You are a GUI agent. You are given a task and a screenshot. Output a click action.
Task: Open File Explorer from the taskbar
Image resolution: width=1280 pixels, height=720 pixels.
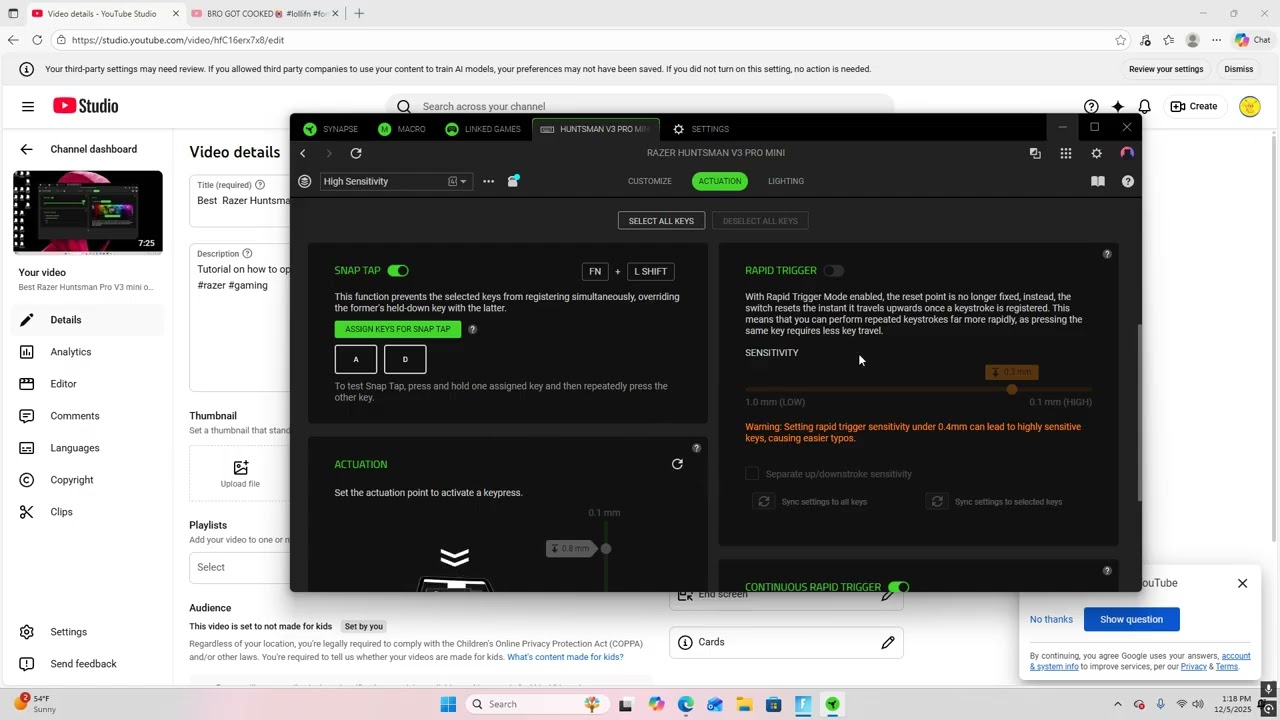[744, 704]
